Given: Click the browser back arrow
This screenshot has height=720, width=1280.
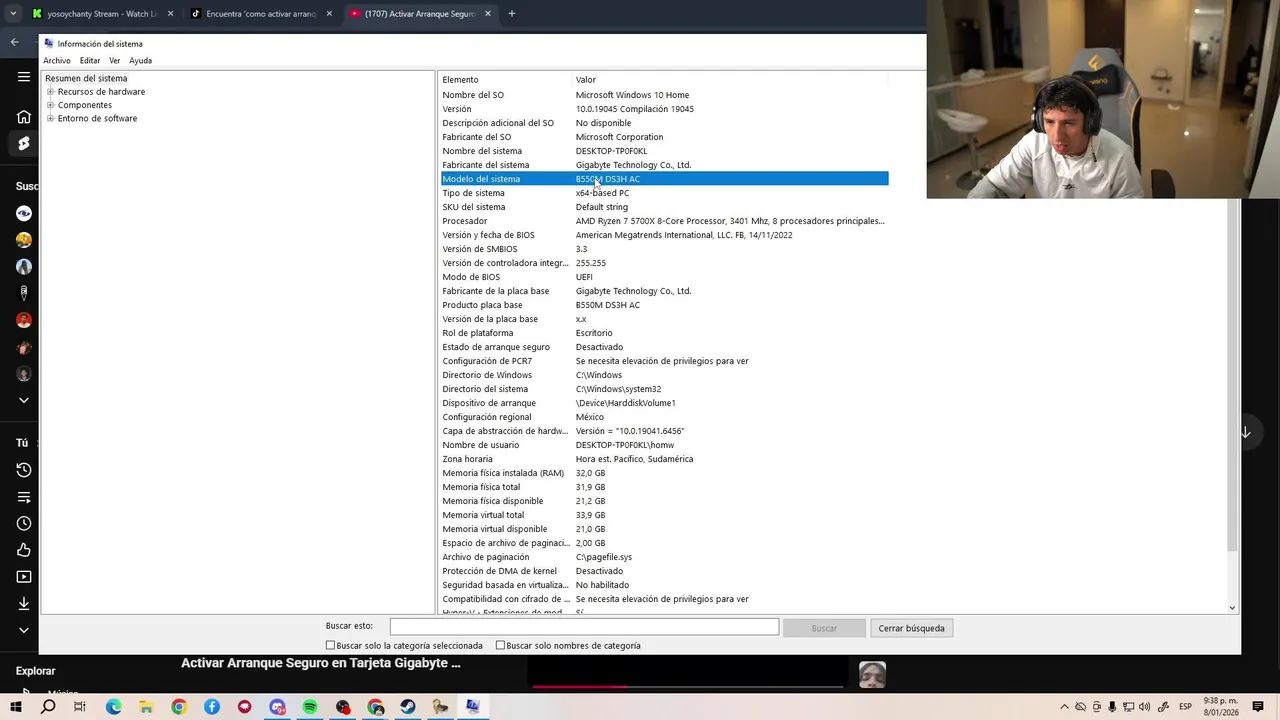Looking at the screenshot, I should coord(15,42).
